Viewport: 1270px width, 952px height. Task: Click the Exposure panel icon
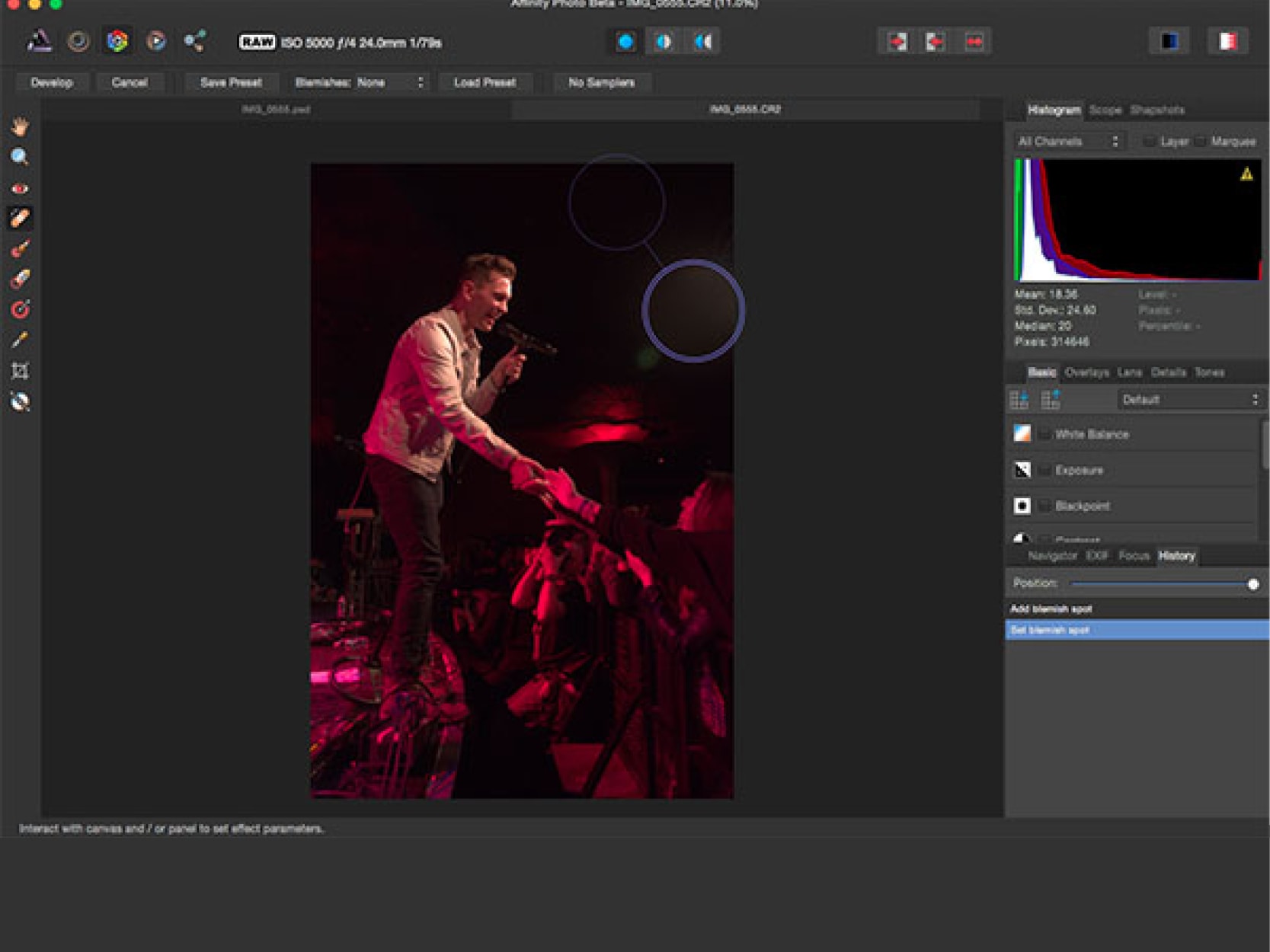pos(1022,470)
